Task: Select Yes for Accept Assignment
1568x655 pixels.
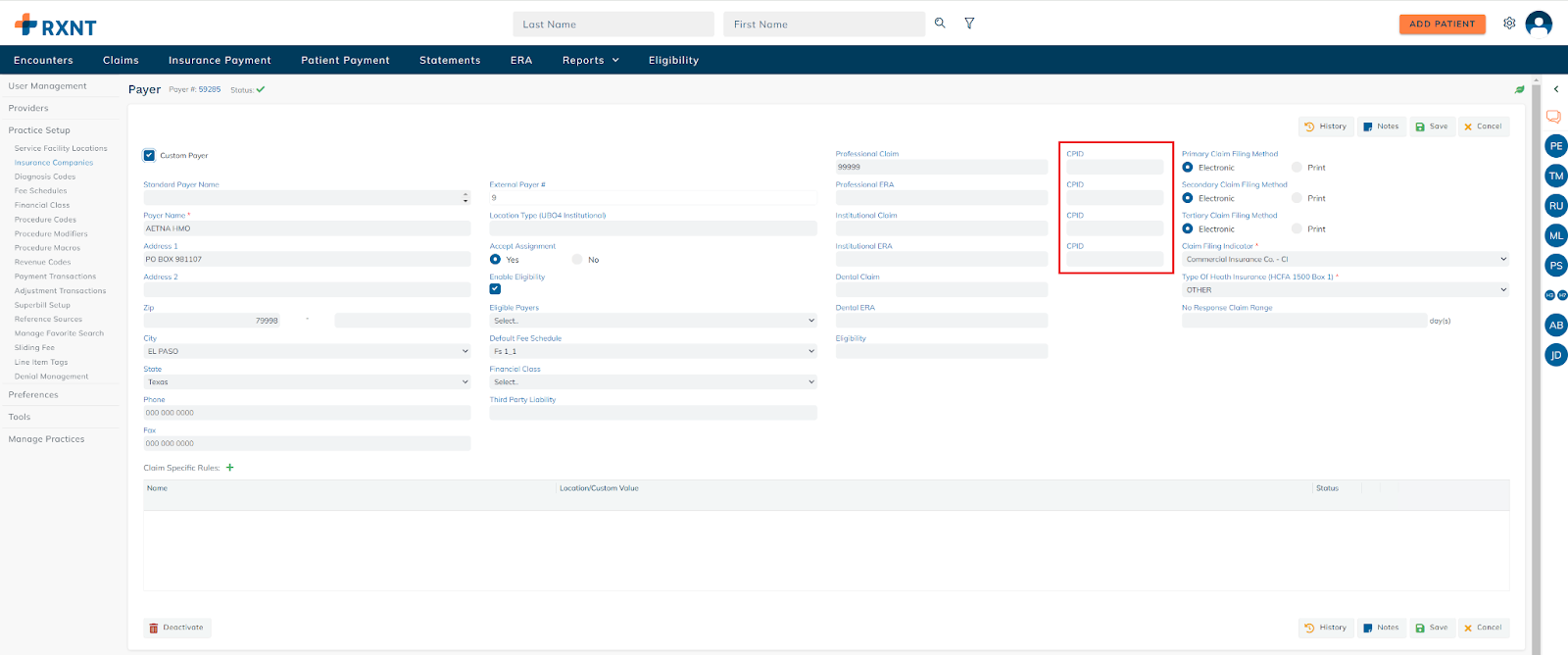Action: pyautogui.click(x=495, y=260)
